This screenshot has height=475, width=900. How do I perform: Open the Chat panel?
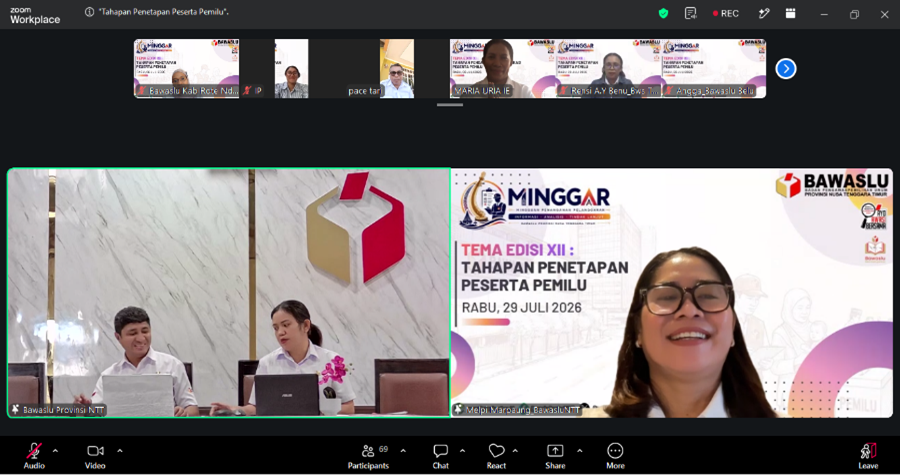point(440,457)
